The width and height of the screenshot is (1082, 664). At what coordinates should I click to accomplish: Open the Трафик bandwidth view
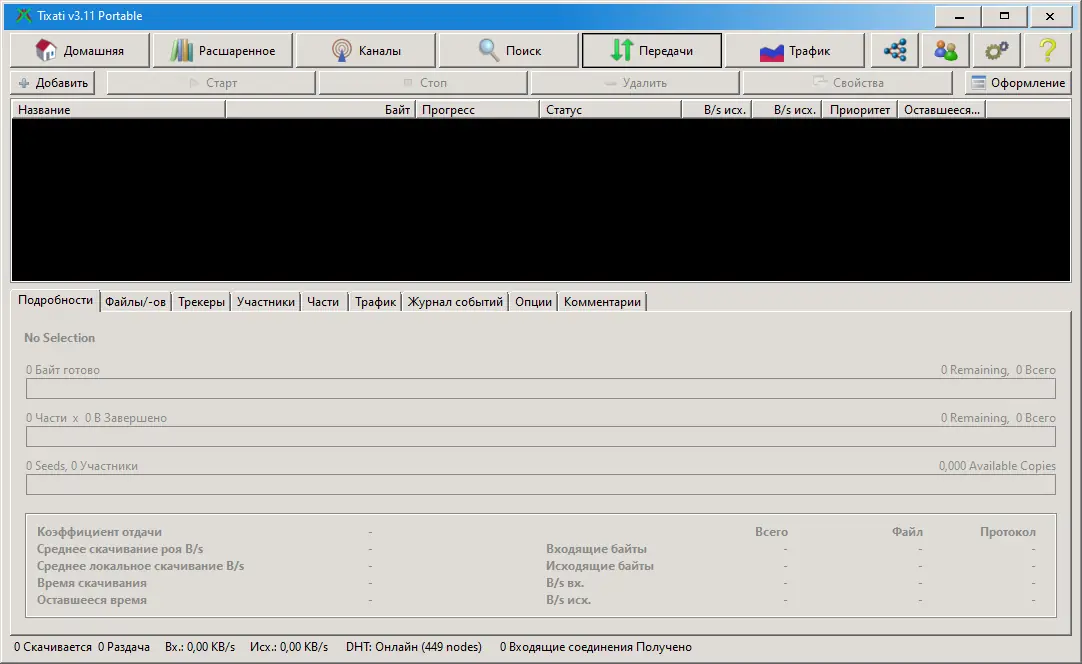pyautogui.click(x=795, y=50)
